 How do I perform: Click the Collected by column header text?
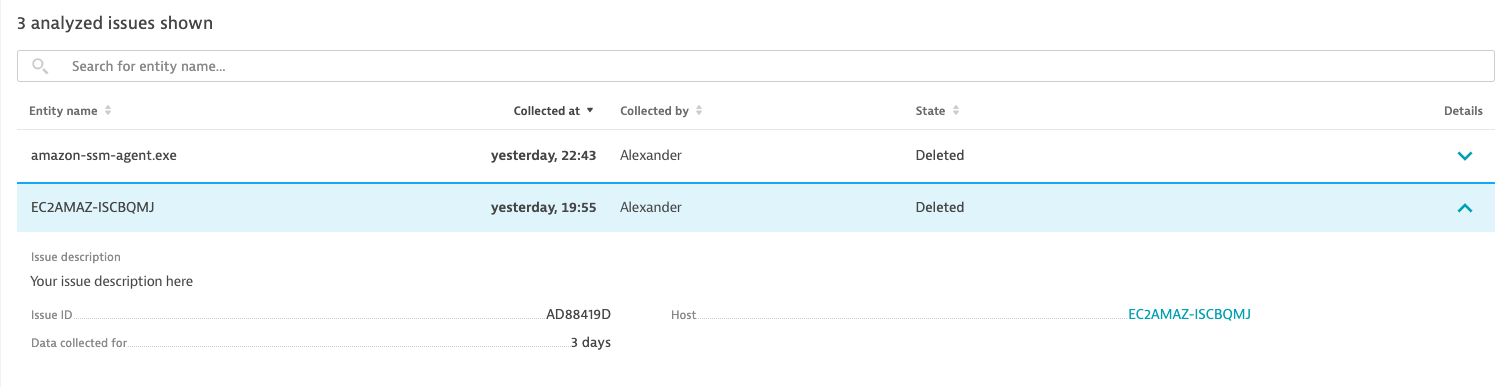(x=654, y=111)
